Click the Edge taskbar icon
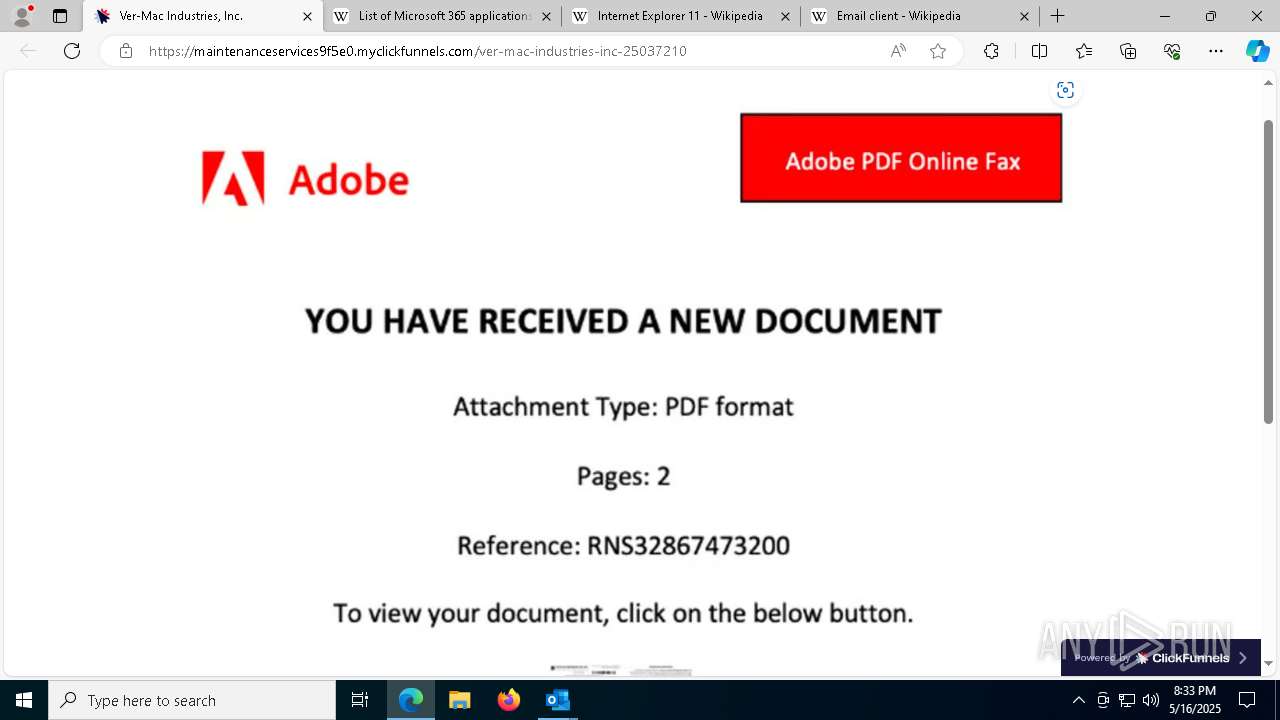The height and width of the screenshot is (720, 1280). [x=411, y=700]
